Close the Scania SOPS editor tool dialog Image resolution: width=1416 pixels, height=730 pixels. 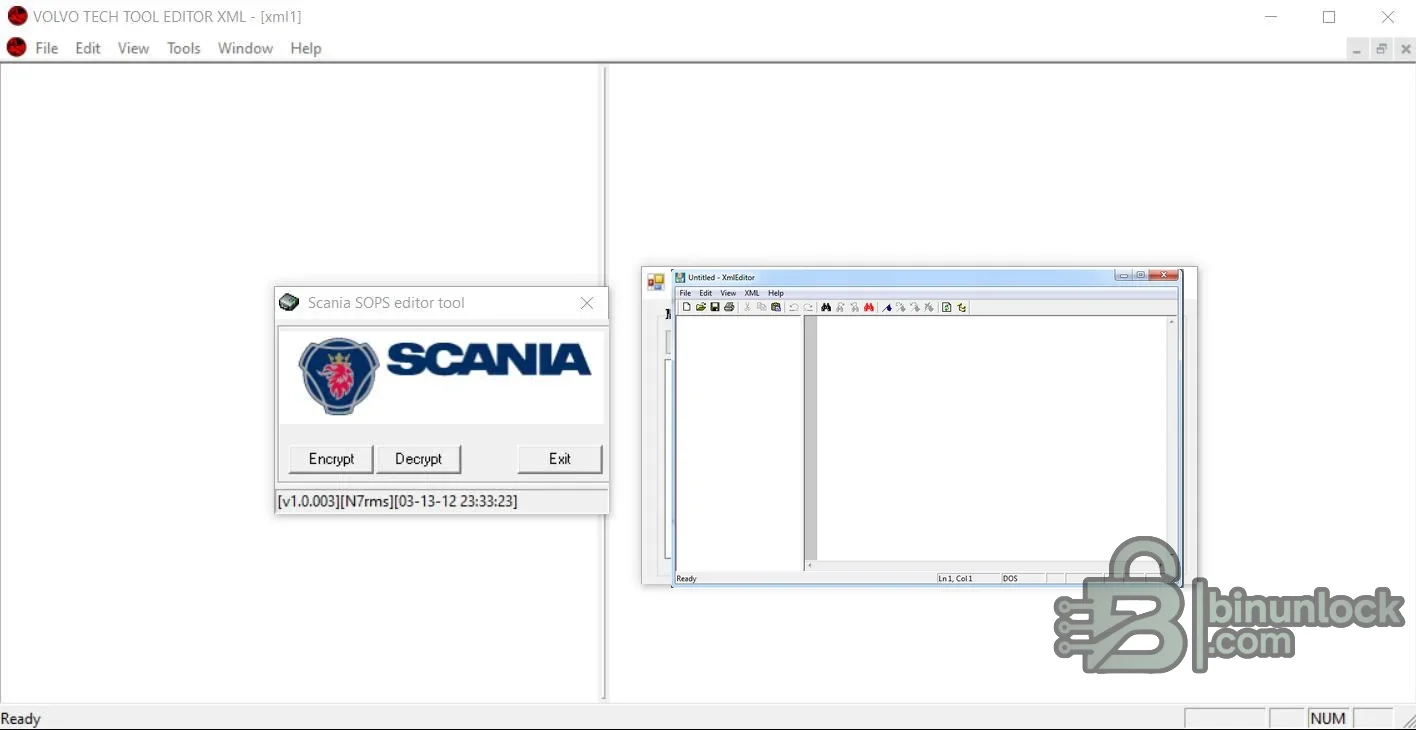tap(587, 303)
